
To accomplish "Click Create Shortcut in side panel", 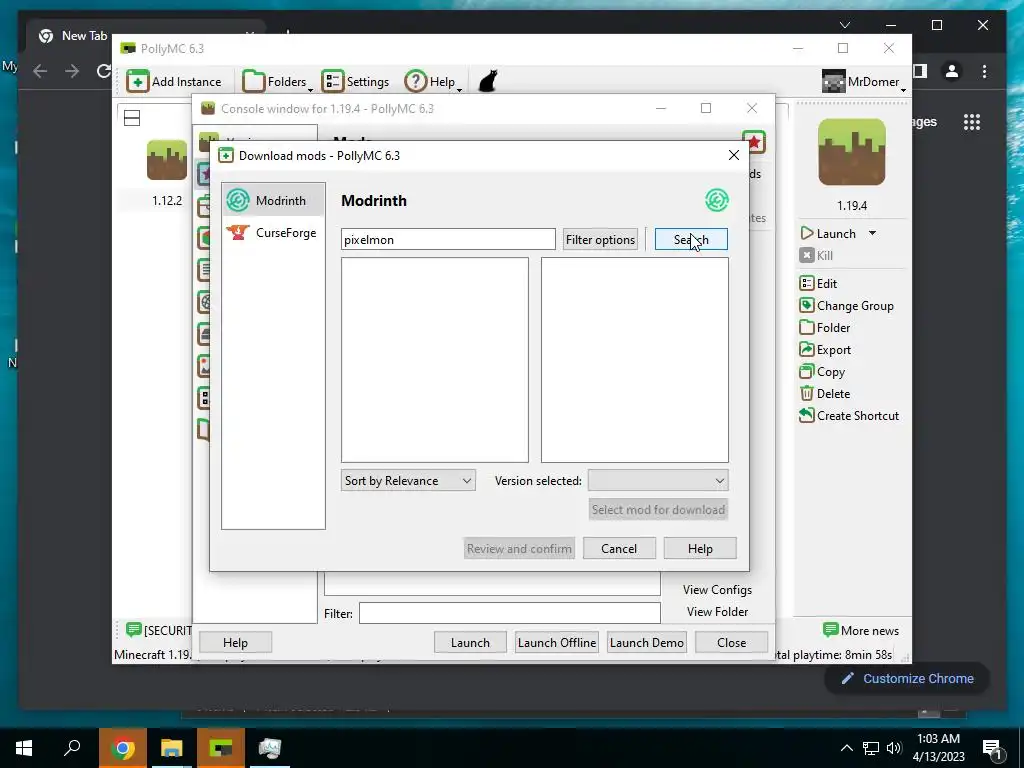I will 849,416.
